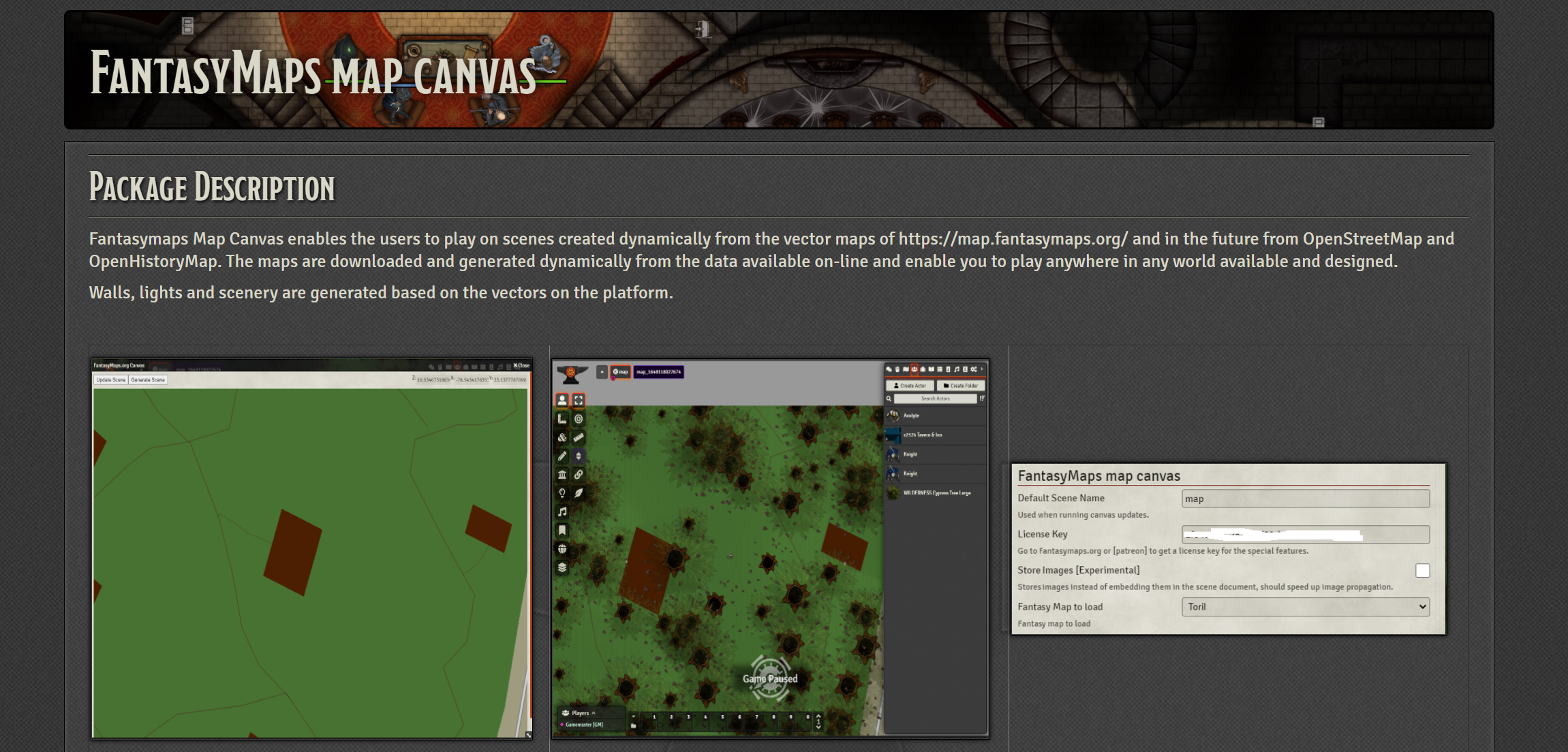Collapse the scene navigation up-arrow button

pos(602,372)
